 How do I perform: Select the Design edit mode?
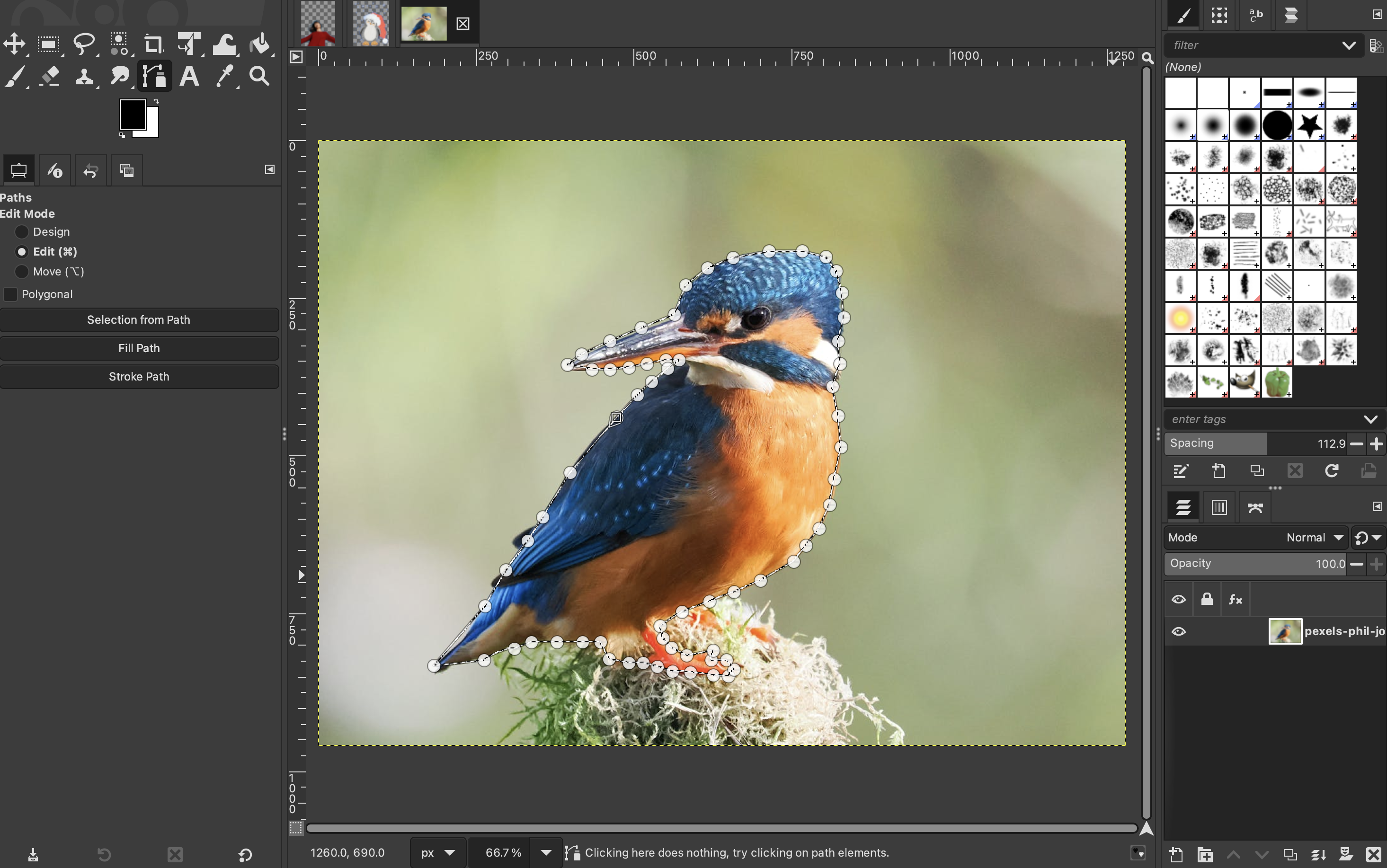[22, 232]
